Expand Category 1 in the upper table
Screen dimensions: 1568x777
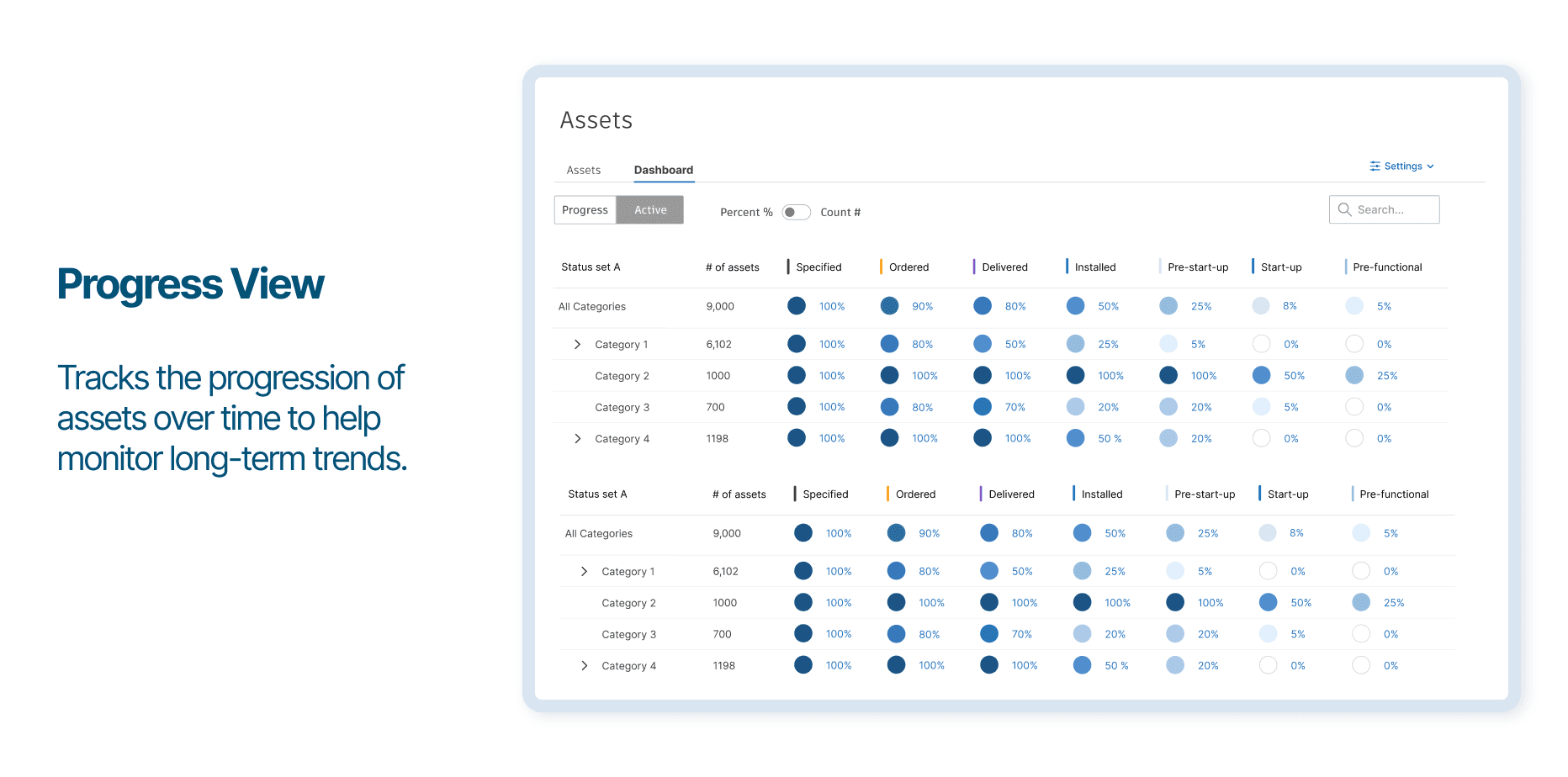pos(577,344)
